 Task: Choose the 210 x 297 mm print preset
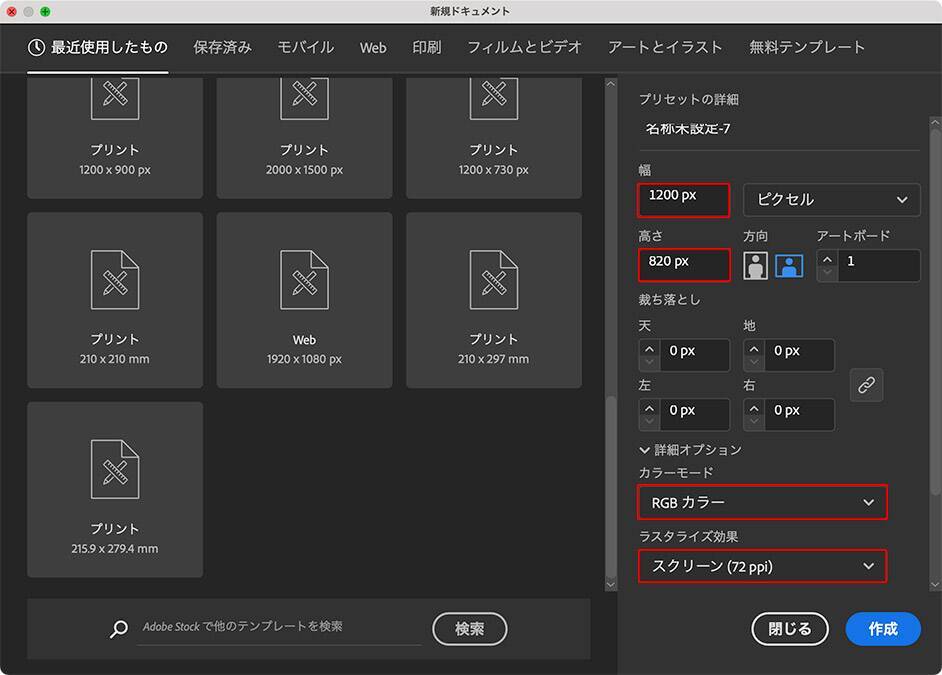click(493, 300)
